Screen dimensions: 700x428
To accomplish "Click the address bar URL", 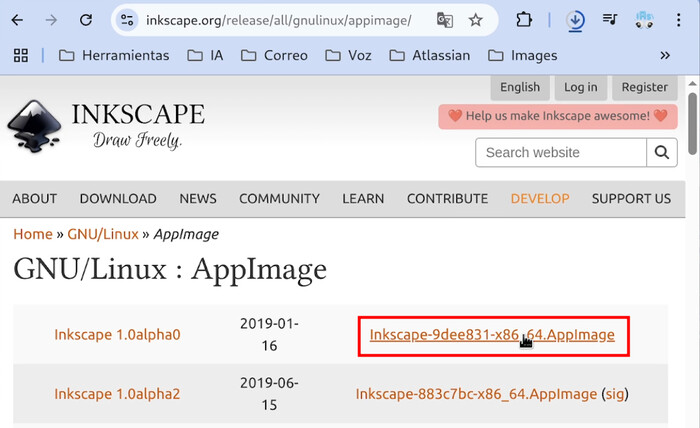I will (279, 21).
